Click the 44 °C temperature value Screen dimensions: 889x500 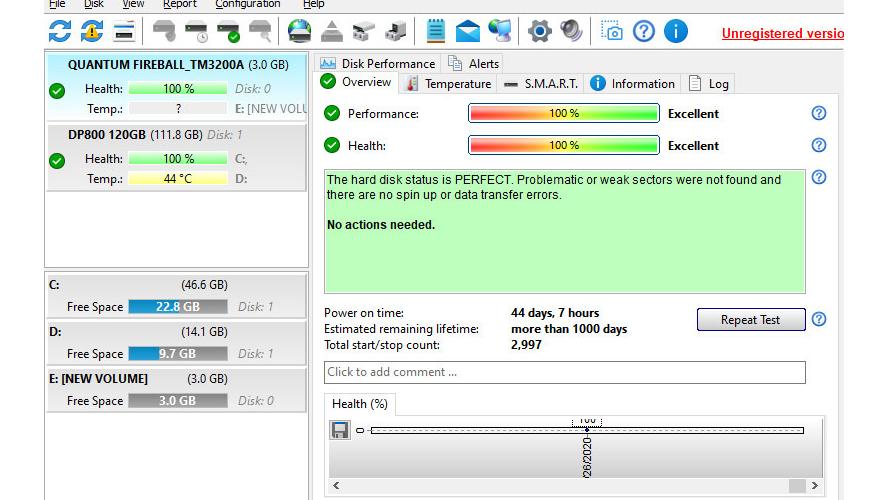coord(178,179)
